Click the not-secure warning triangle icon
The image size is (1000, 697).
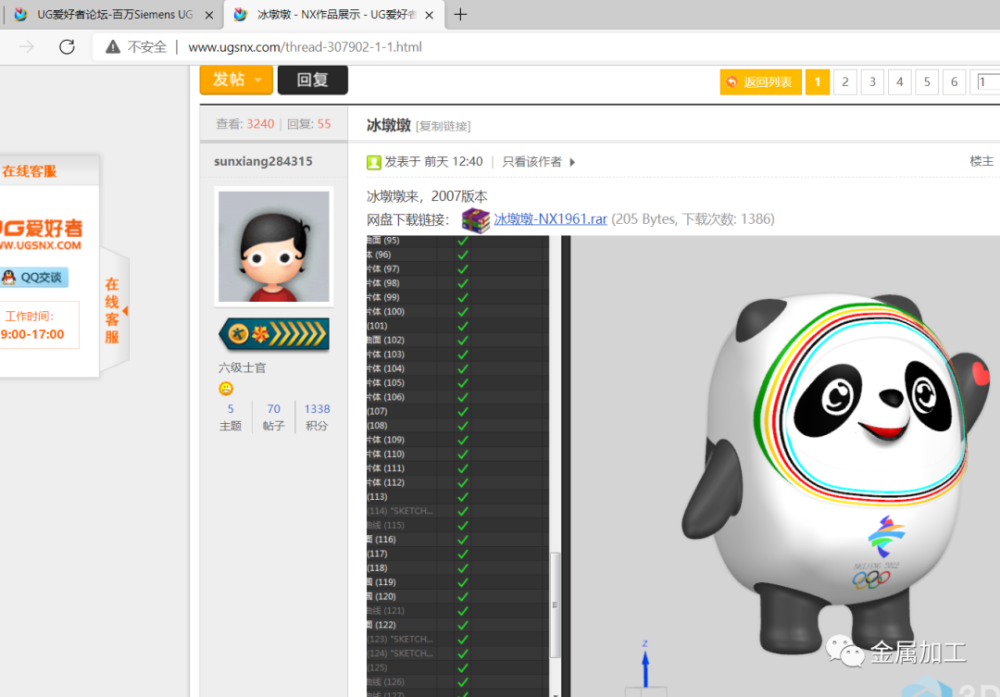113,47
